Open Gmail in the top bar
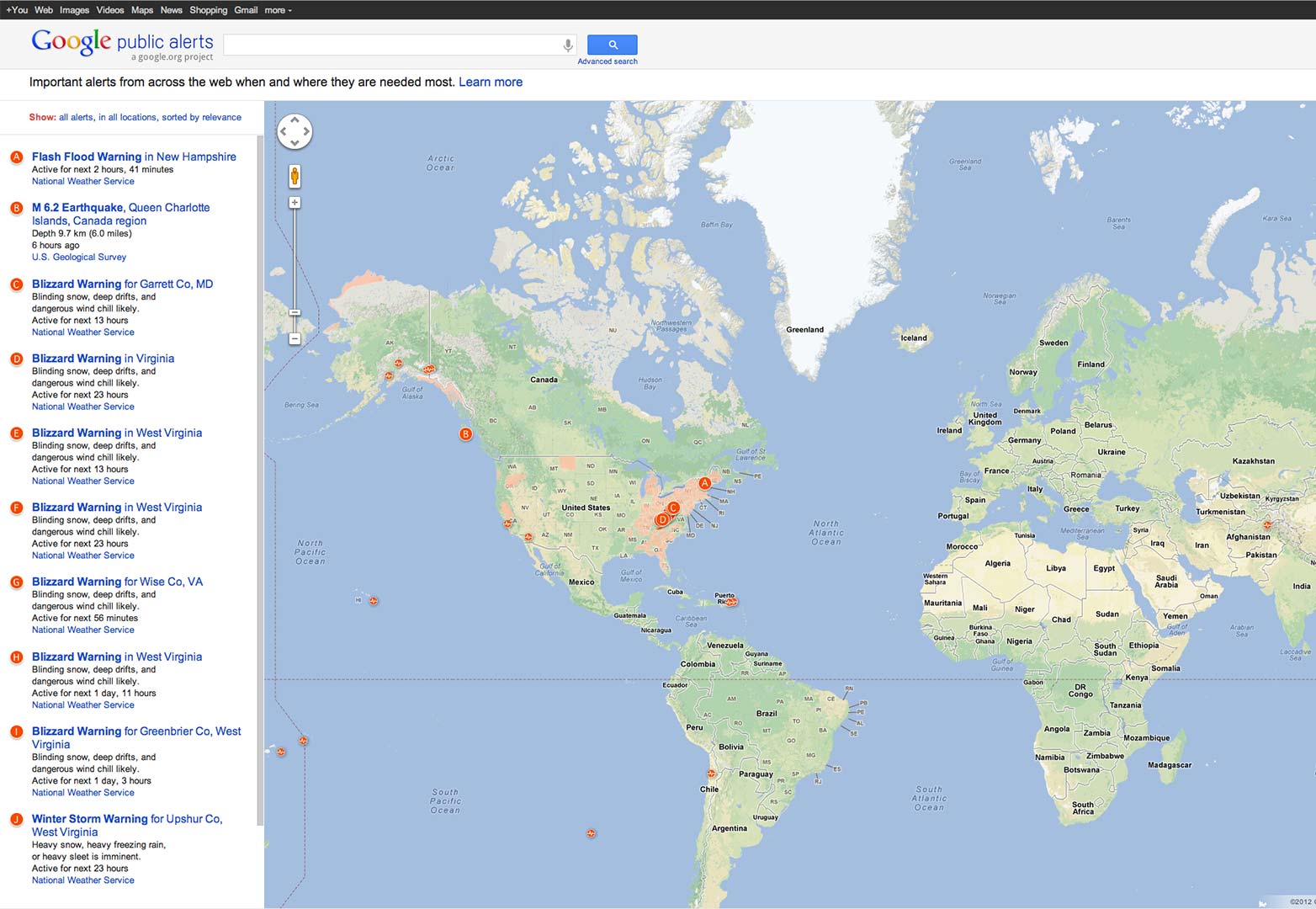This screenshot has width=1316, height=909. tap(246, 10)
